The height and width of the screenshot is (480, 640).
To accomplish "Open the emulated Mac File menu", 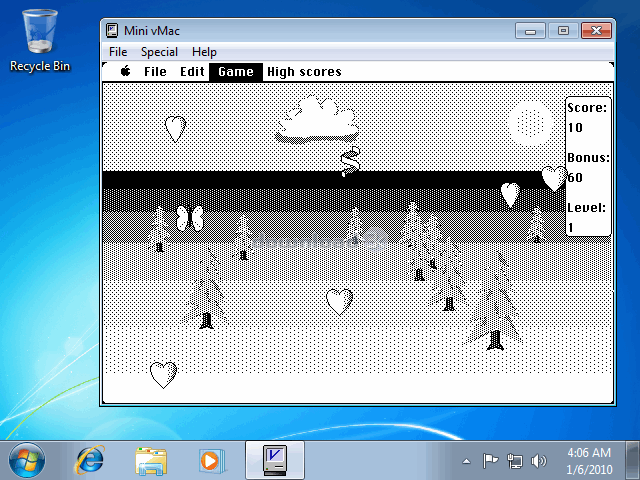I will pyautogui.click(x=155, y=72).
